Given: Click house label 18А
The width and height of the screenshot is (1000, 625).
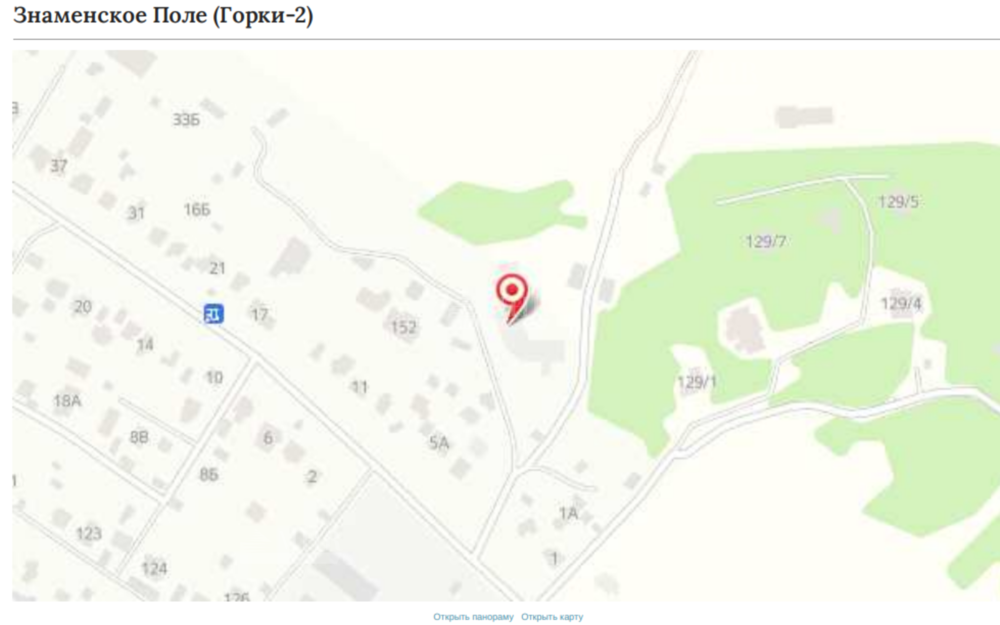Looking at the screenshot, I should point(67,401).
